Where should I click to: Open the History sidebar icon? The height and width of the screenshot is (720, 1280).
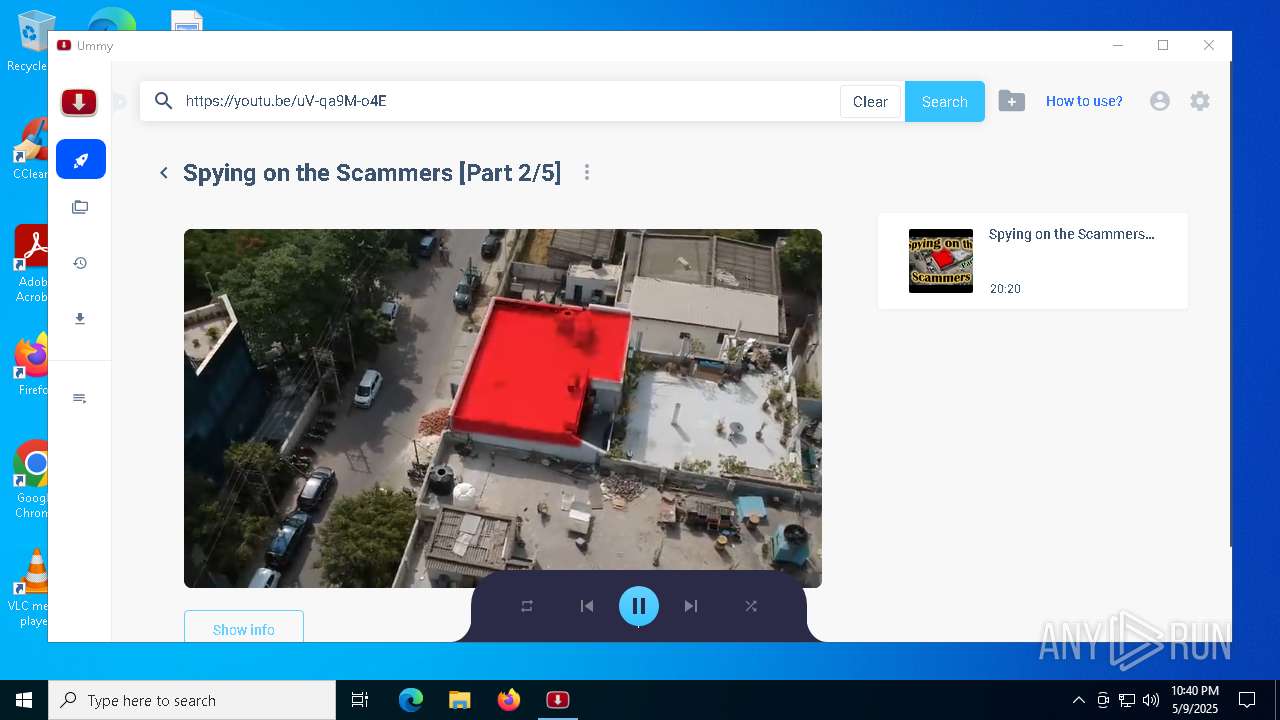click(80, 263)
